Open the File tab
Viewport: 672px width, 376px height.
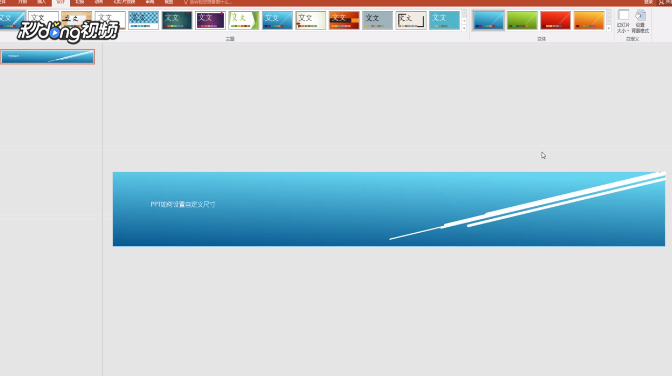(x=3, y=2)
